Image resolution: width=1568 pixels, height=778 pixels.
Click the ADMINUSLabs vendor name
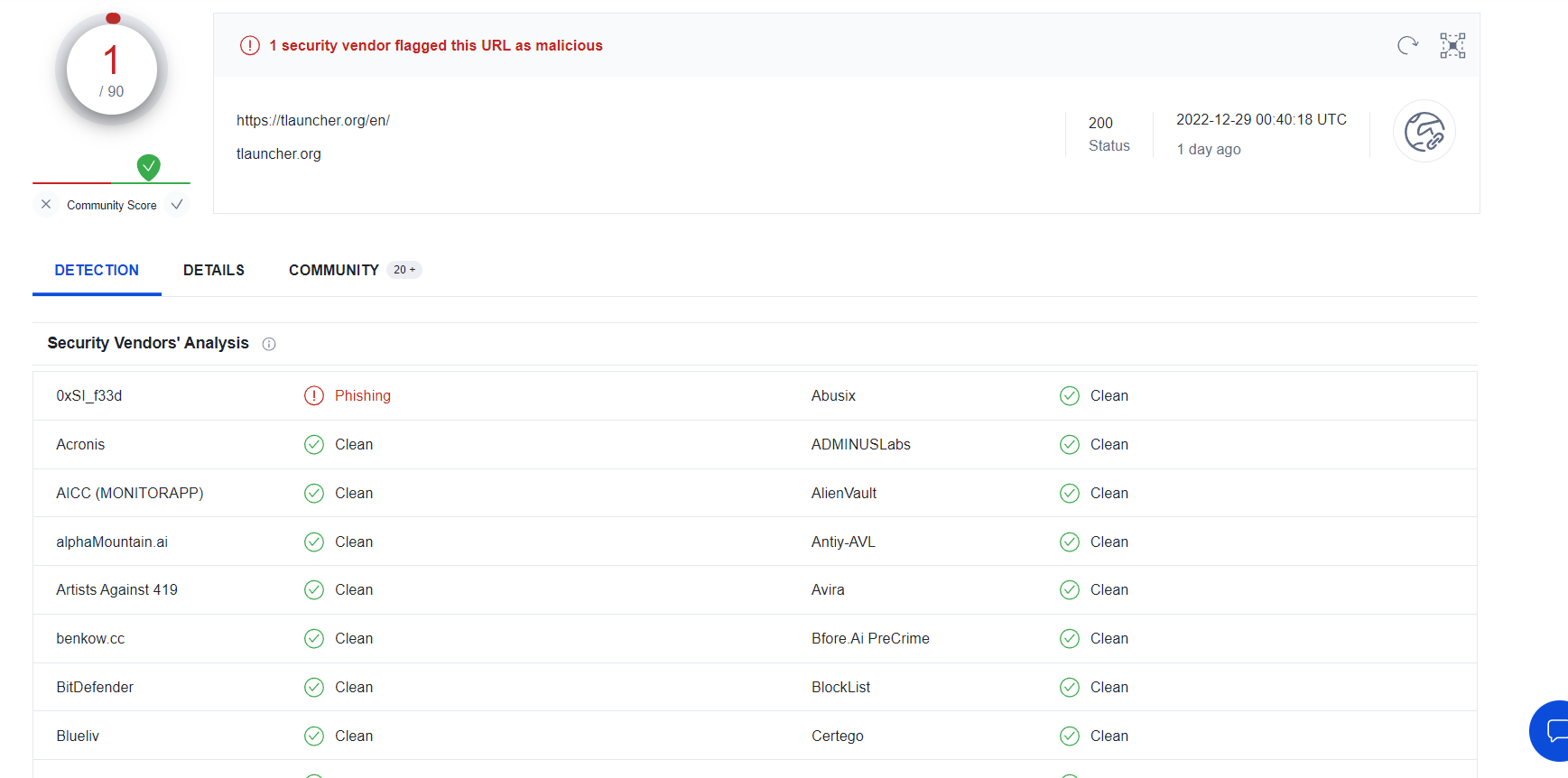point(861,445)
